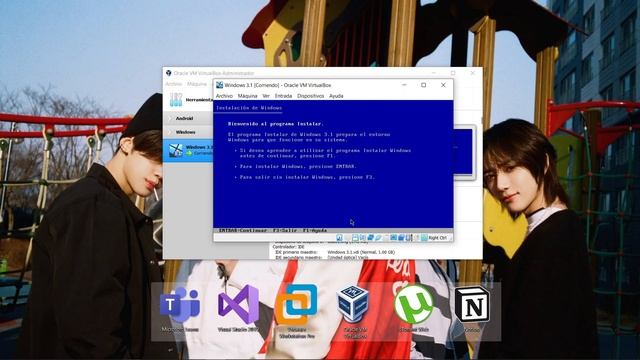Screen dimensions: 640x360
Task: Maximize the Windows 3.1 VM window
Action: point(424,85)
